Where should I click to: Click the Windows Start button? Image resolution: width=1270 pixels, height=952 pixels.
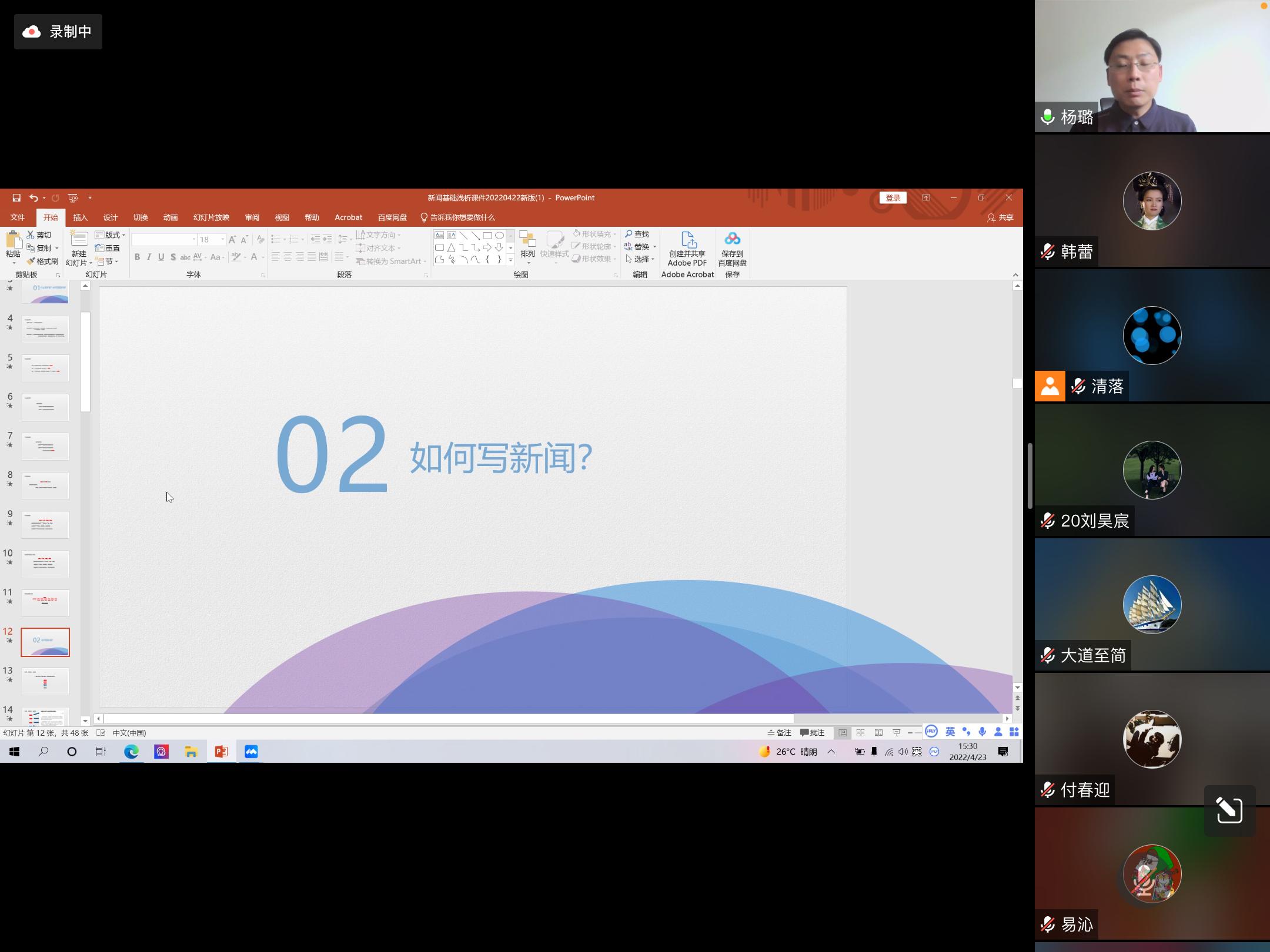(x=15, y=752)
